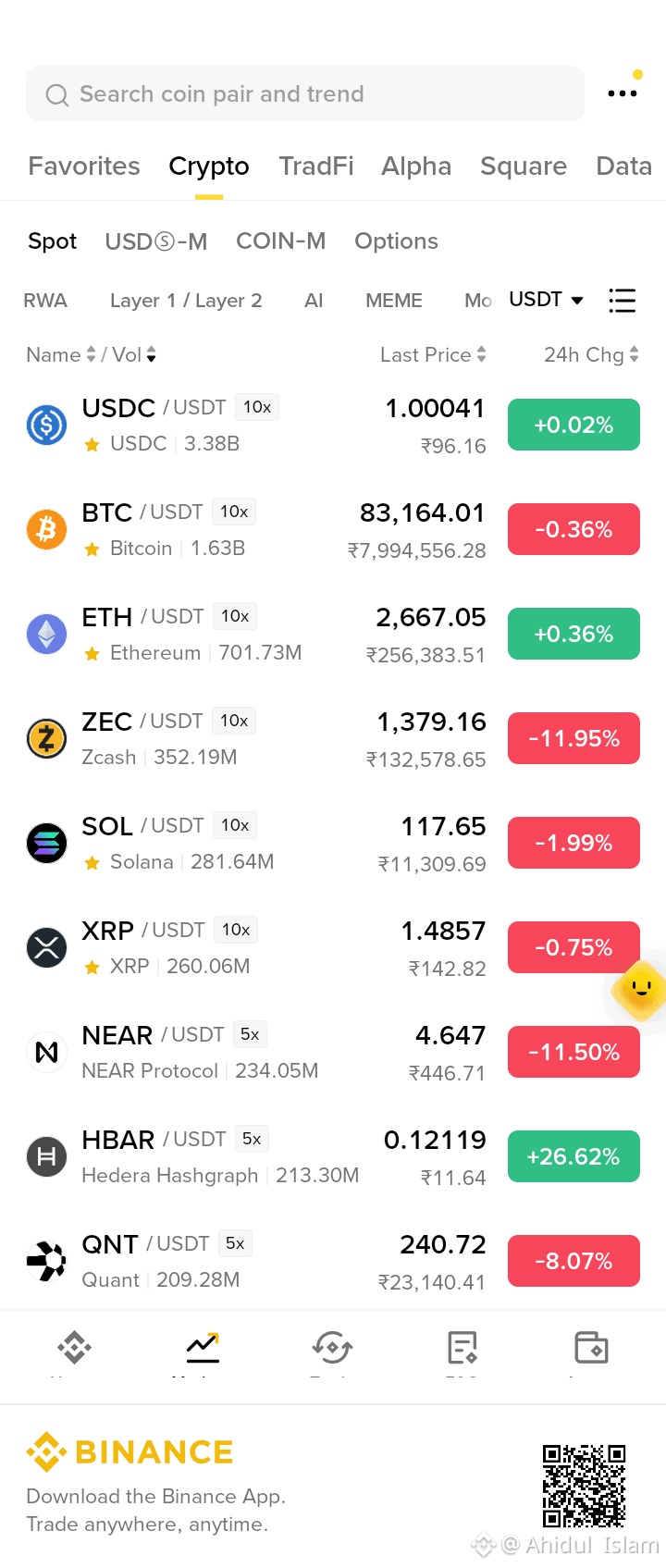Image resolution: width=666 pixels, height=1568 pixels.
Task: Open the USDT quote currency dropdown
Action: tap(546, 300)
